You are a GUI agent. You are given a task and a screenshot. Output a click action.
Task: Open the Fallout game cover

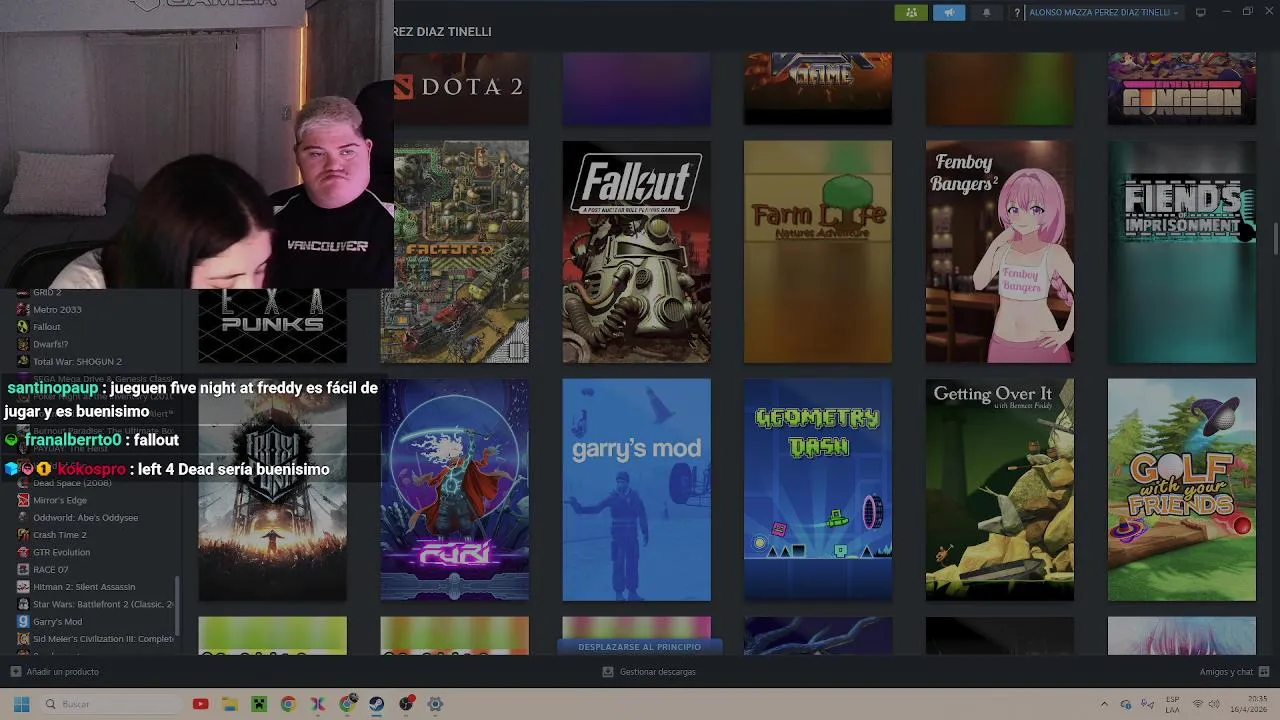tap(636, 252)
